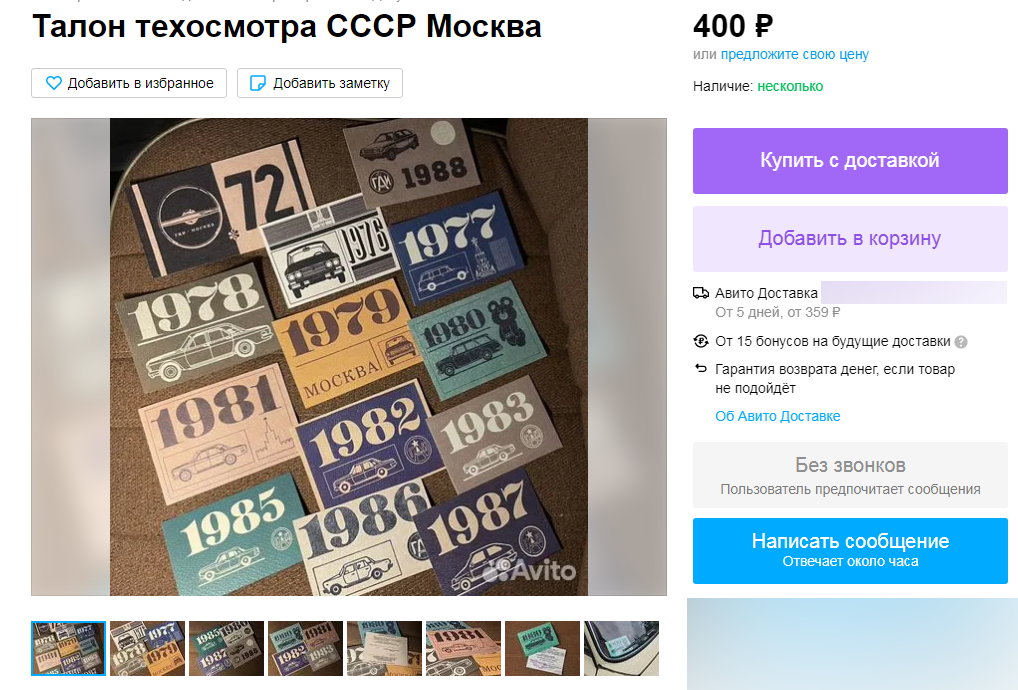Open the Об Авито Доставке link
1018x690 pixels.
coord(778,416)
